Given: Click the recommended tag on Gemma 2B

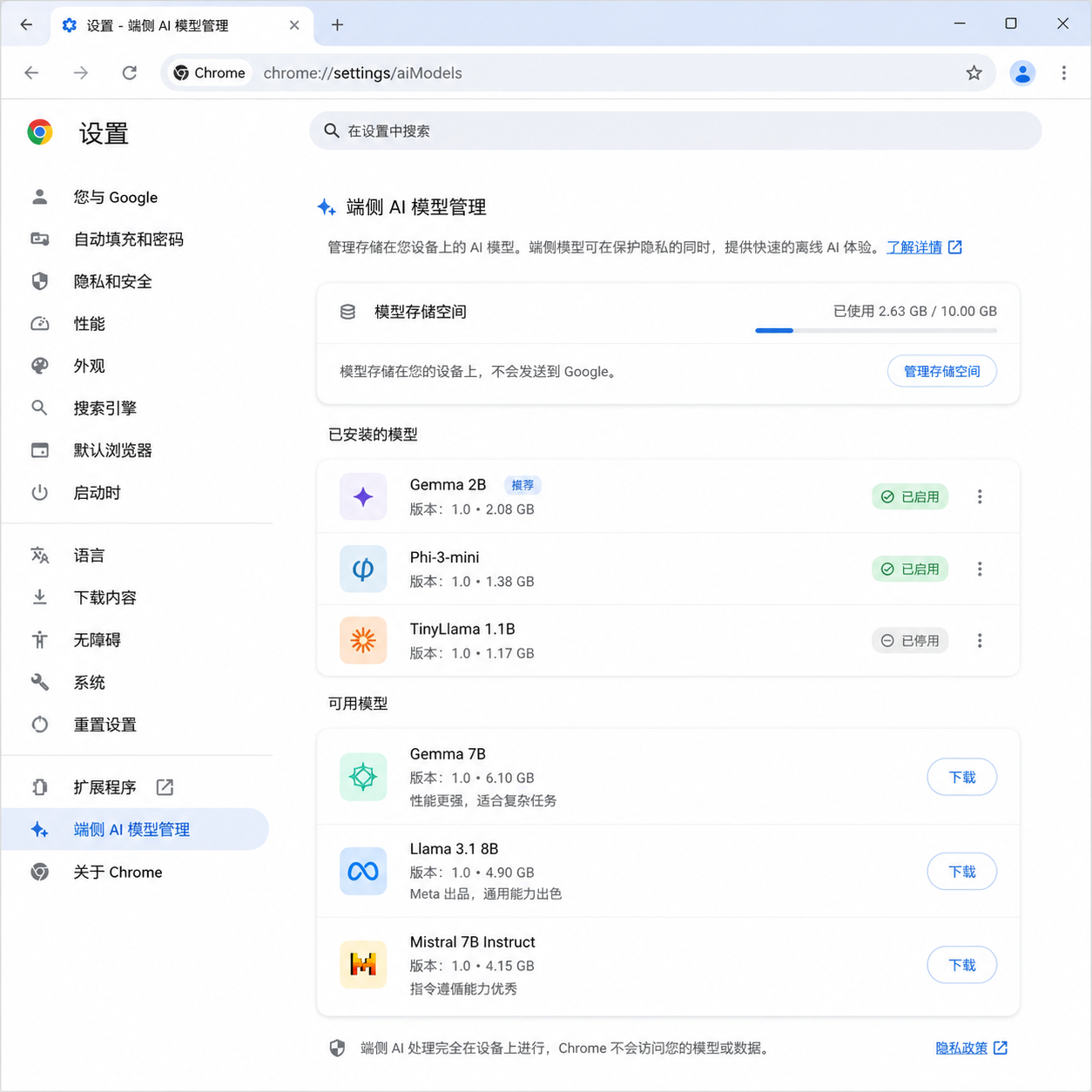Looking at the screenshot, I should pos(522,485).
